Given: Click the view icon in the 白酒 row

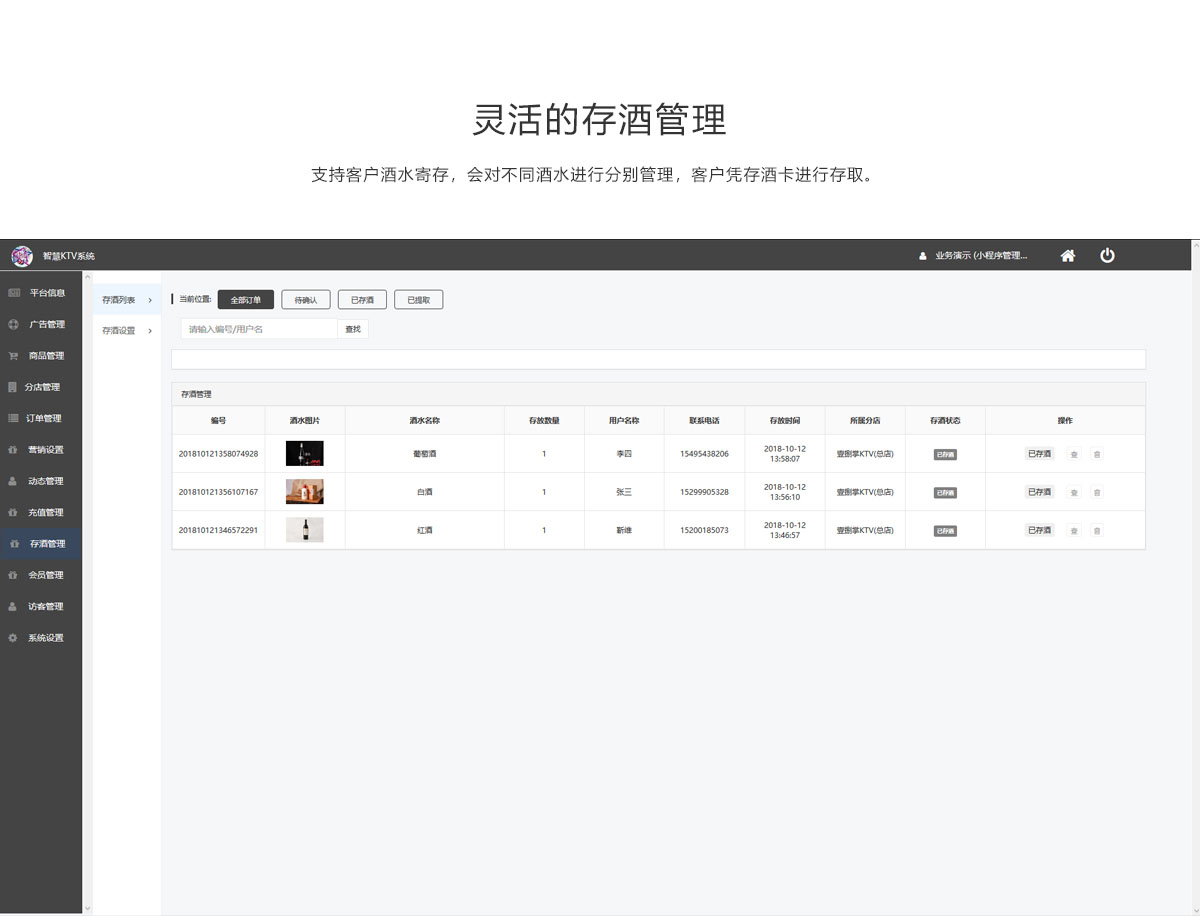Looking at the screenshot, I should point(1074,492).
